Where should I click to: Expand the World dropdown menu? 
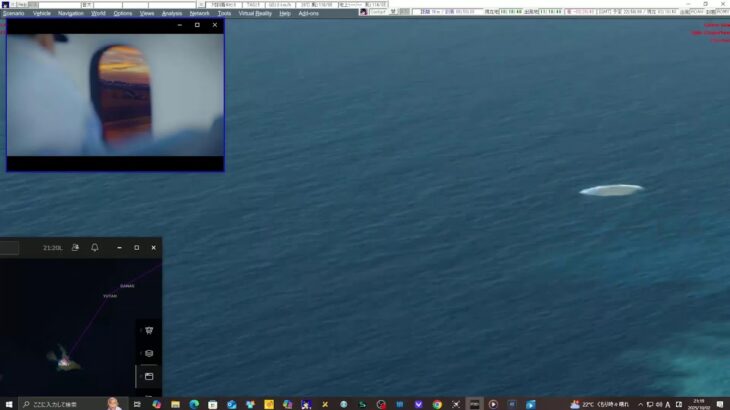98,13
